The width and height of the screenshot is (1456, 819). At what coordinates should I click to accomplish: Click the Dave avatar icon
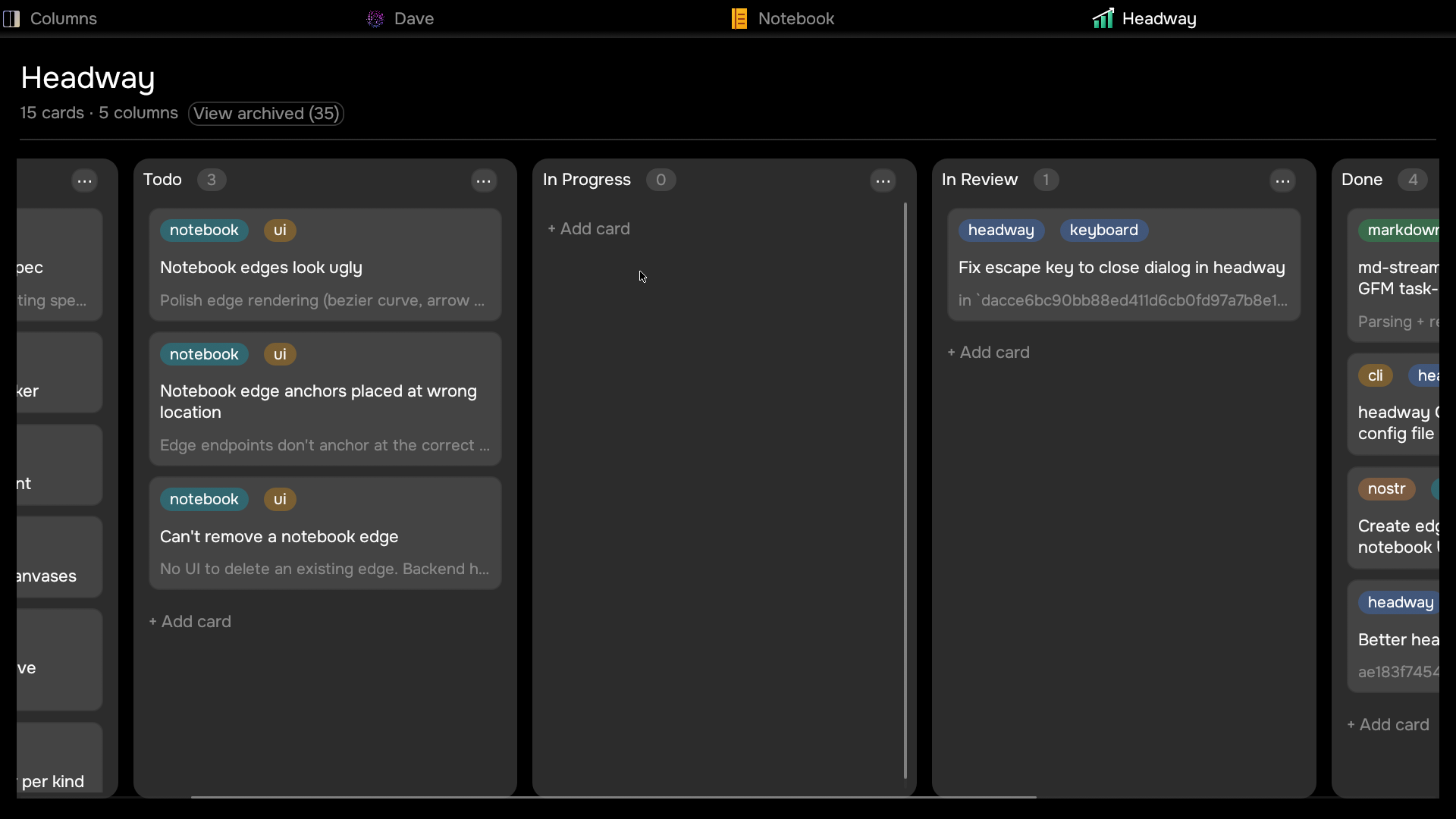tap(375, 19)
